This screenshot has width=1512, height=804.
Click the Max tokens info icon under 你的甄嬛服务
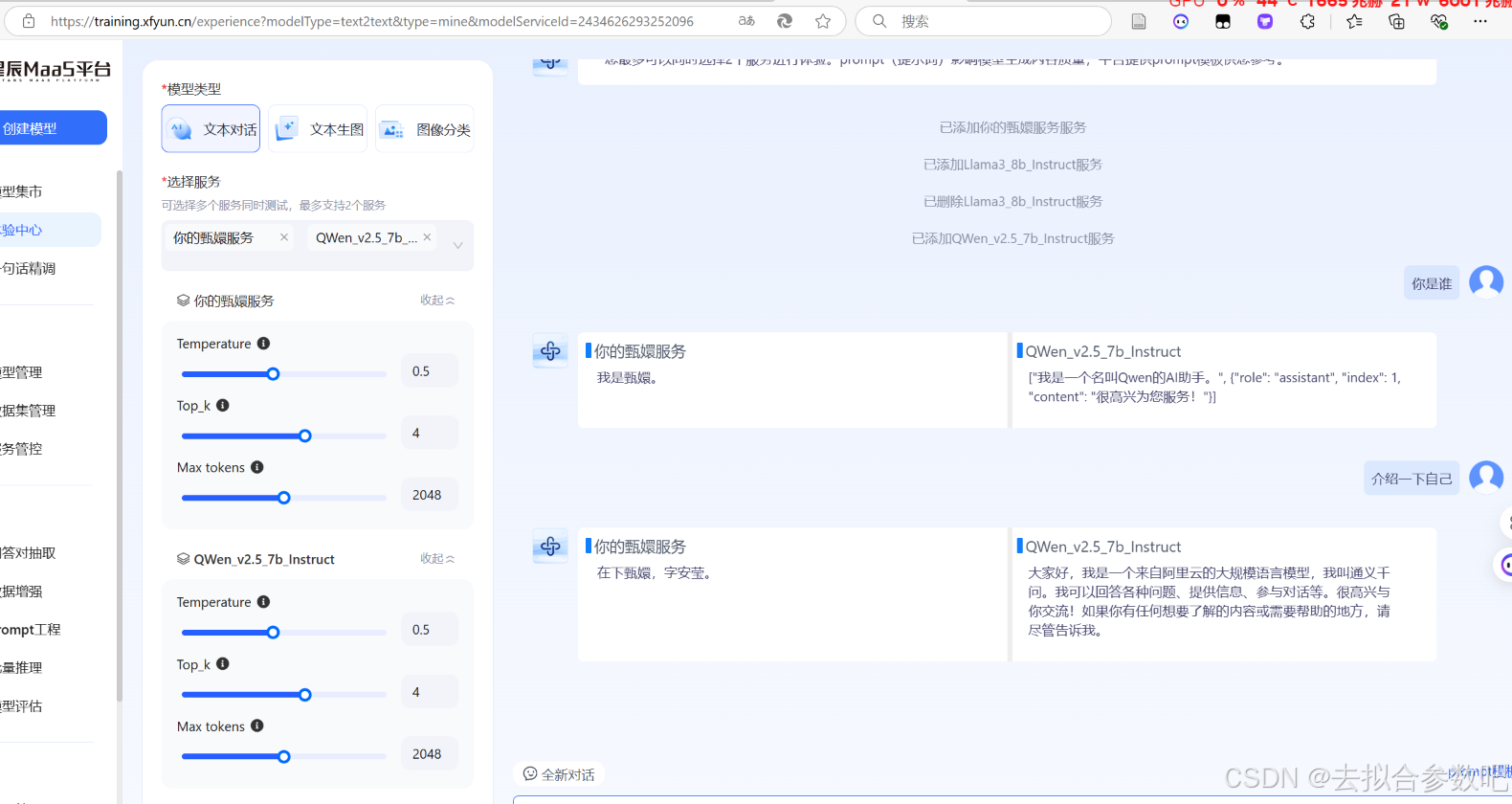point(257,467)
